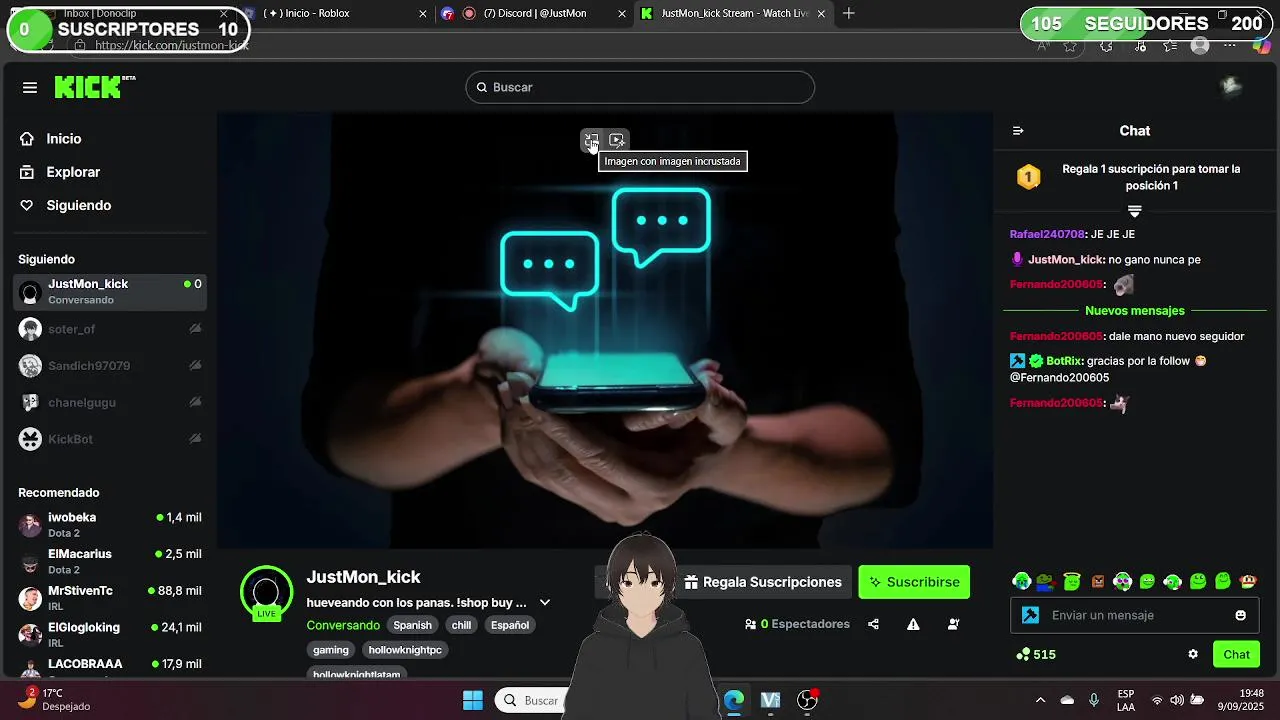Expand the stream title chevron

tap(545, 603)
